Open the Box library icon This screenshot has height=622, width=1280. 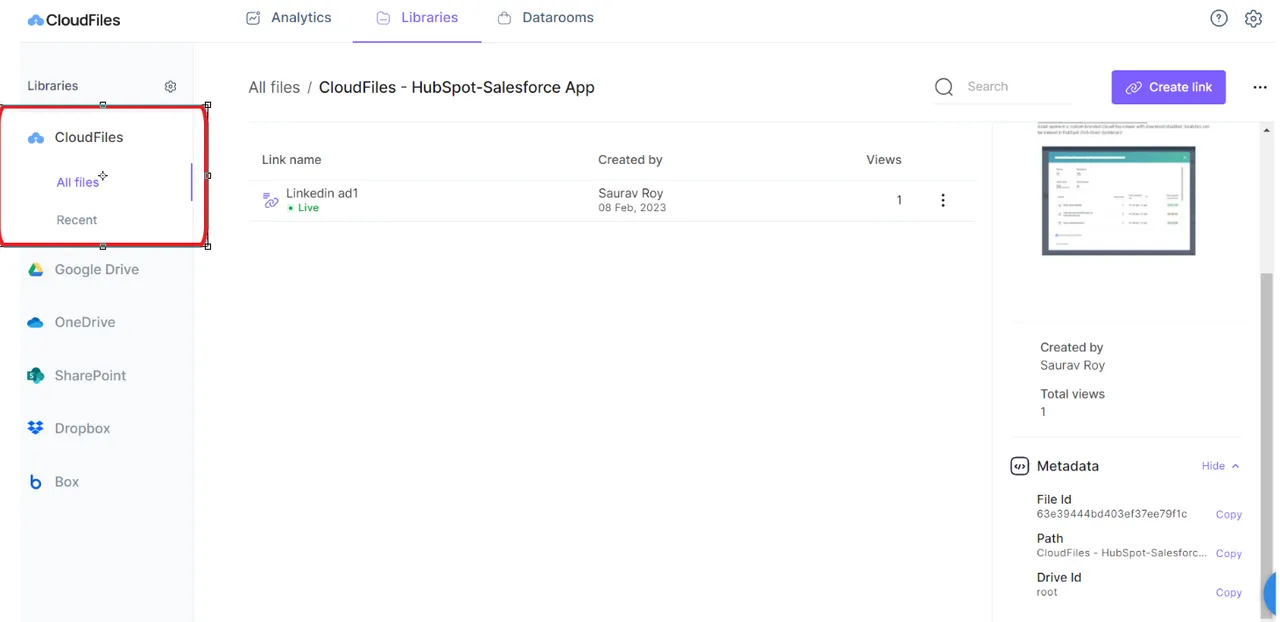coord(35,481)
